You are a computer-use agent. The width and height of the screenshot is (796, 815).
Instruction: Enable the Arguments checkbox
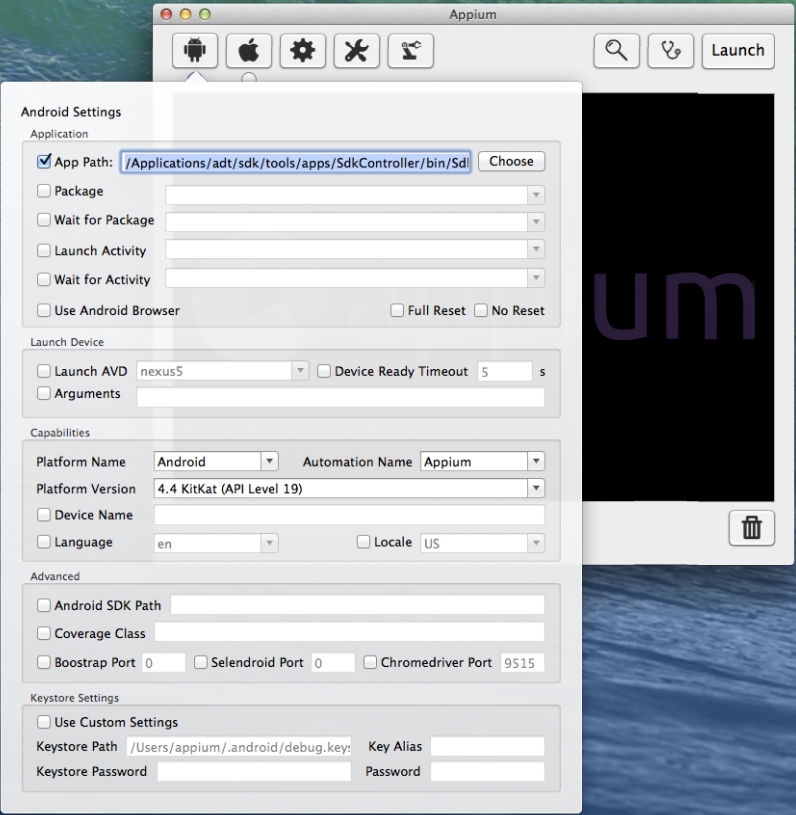click(44, 393)
